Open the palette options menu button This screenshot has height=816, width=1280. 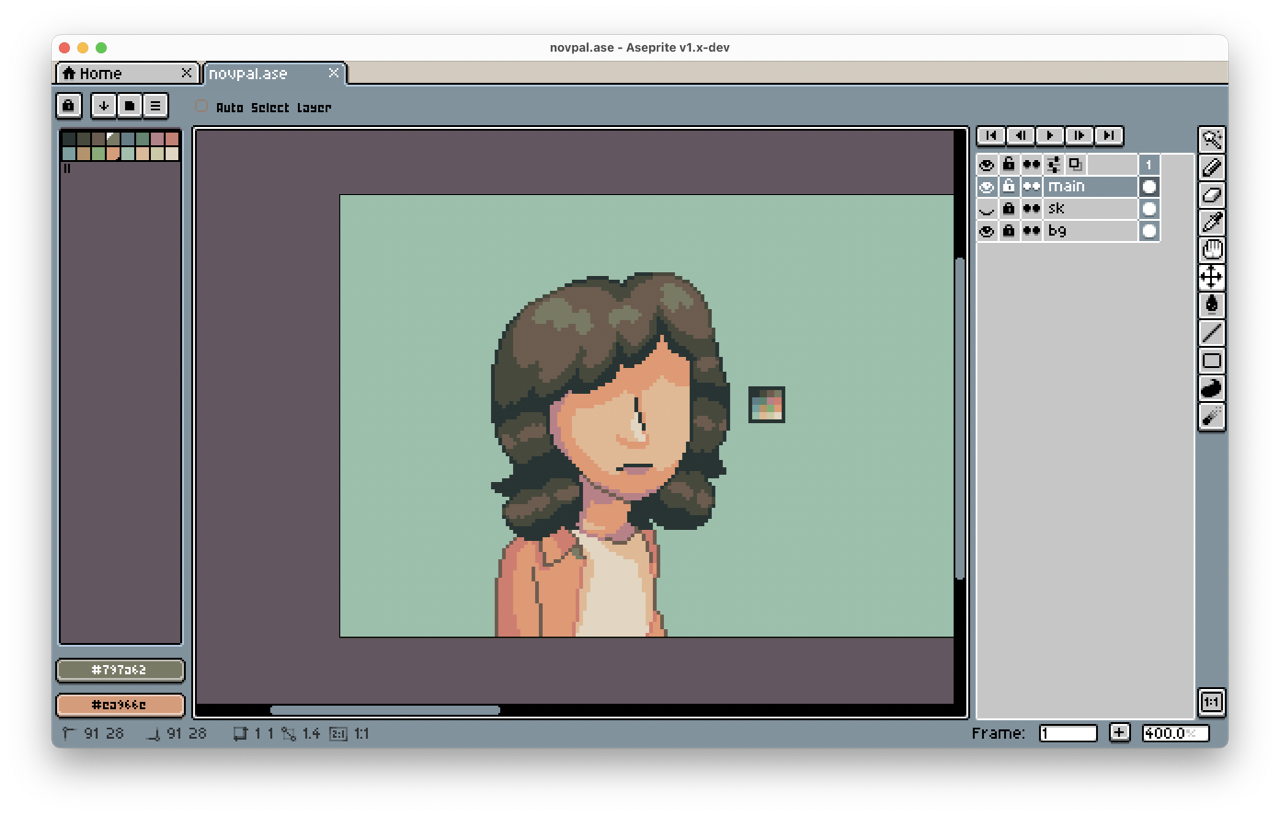(x=155, y=105)
